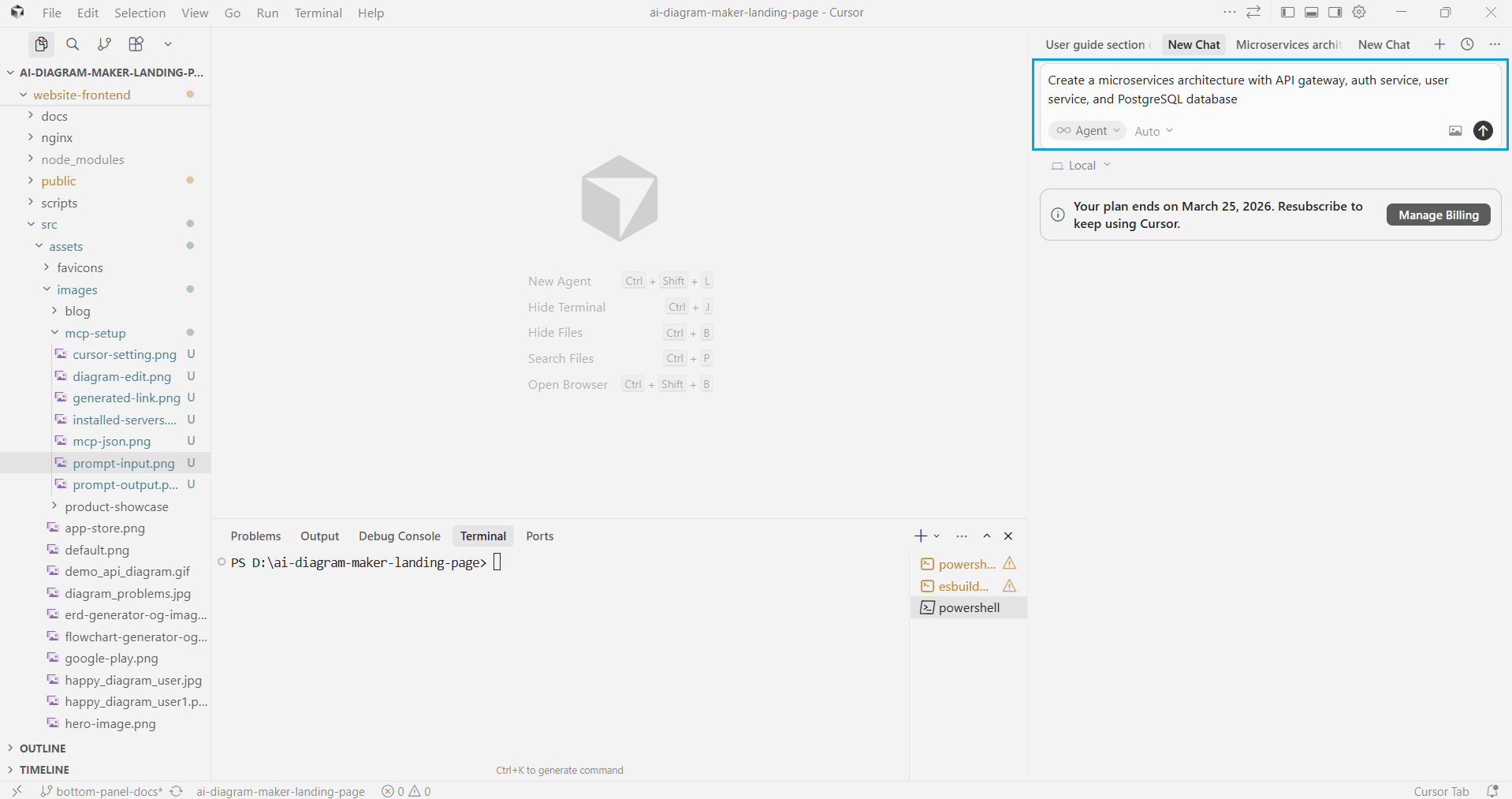1512x799 pixels.
Task: Submit the prompt with the send arrow
Action: click(x=1482, y=130)
